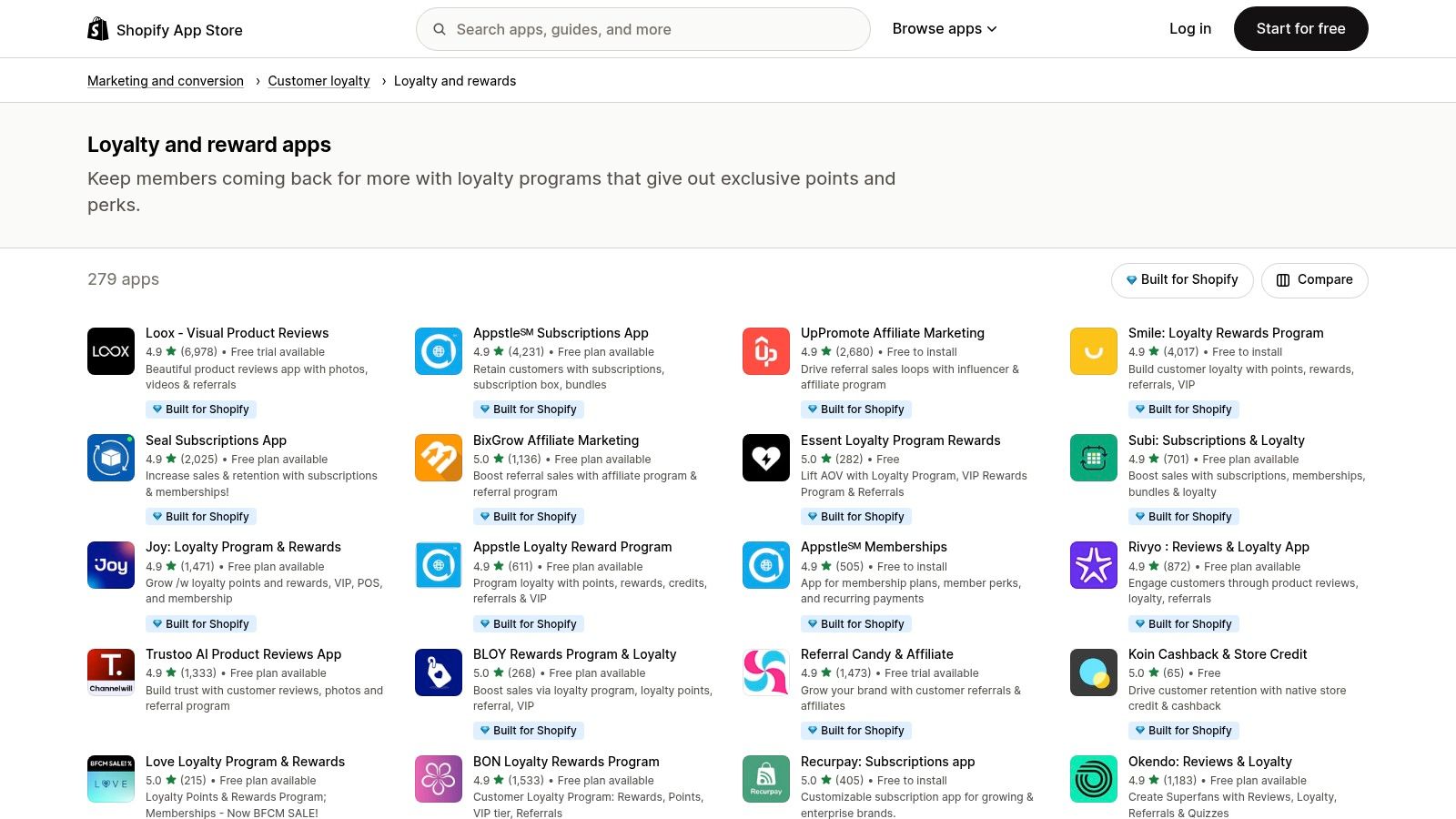Focus the Search apps input field

(x=642, y=29)
